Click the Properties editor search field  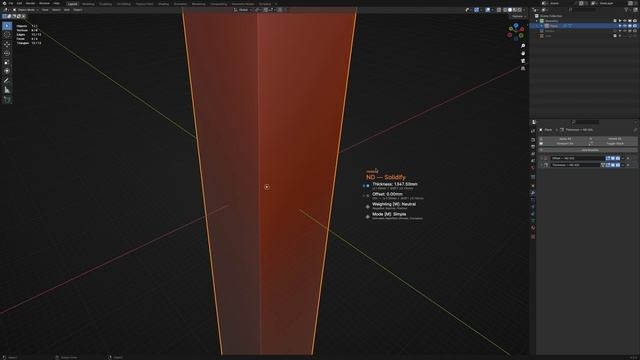click(586, 122)
